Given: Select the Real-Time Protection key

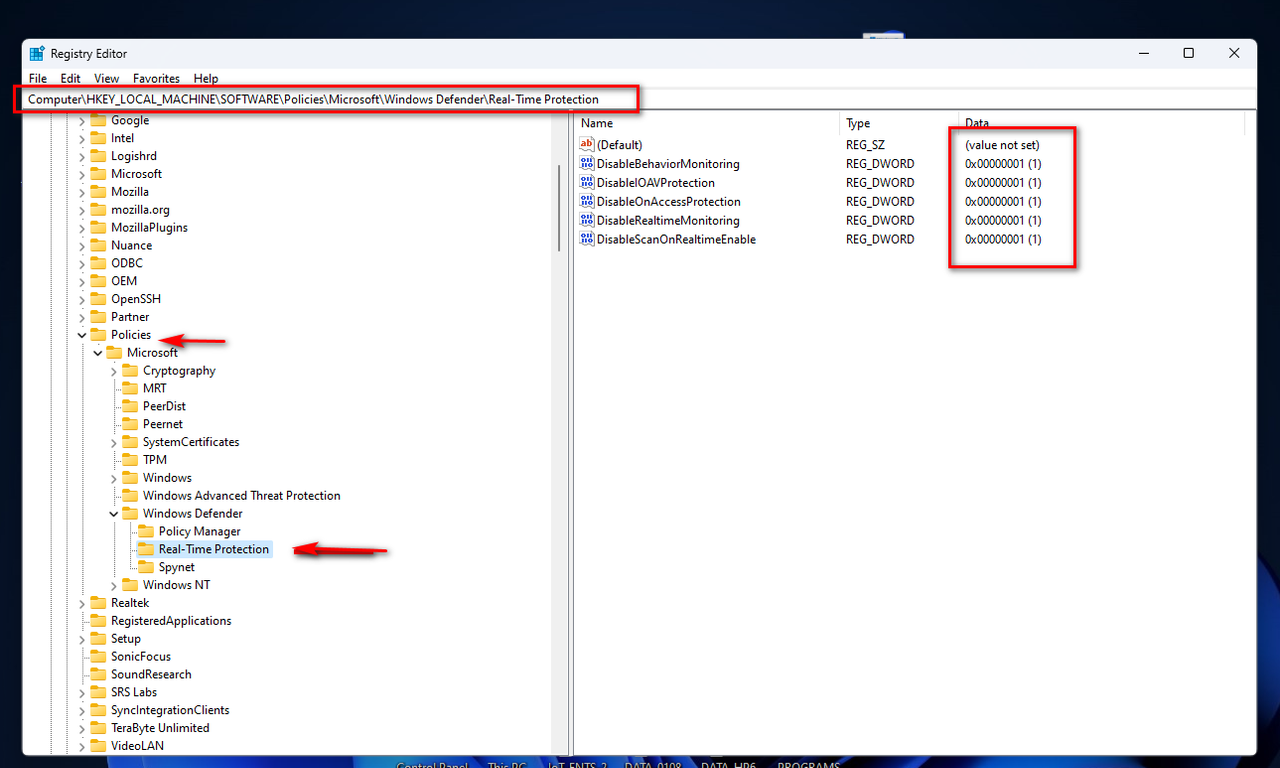Looking at the screenshot, I should pyautogui.click(x=214, y=549).
